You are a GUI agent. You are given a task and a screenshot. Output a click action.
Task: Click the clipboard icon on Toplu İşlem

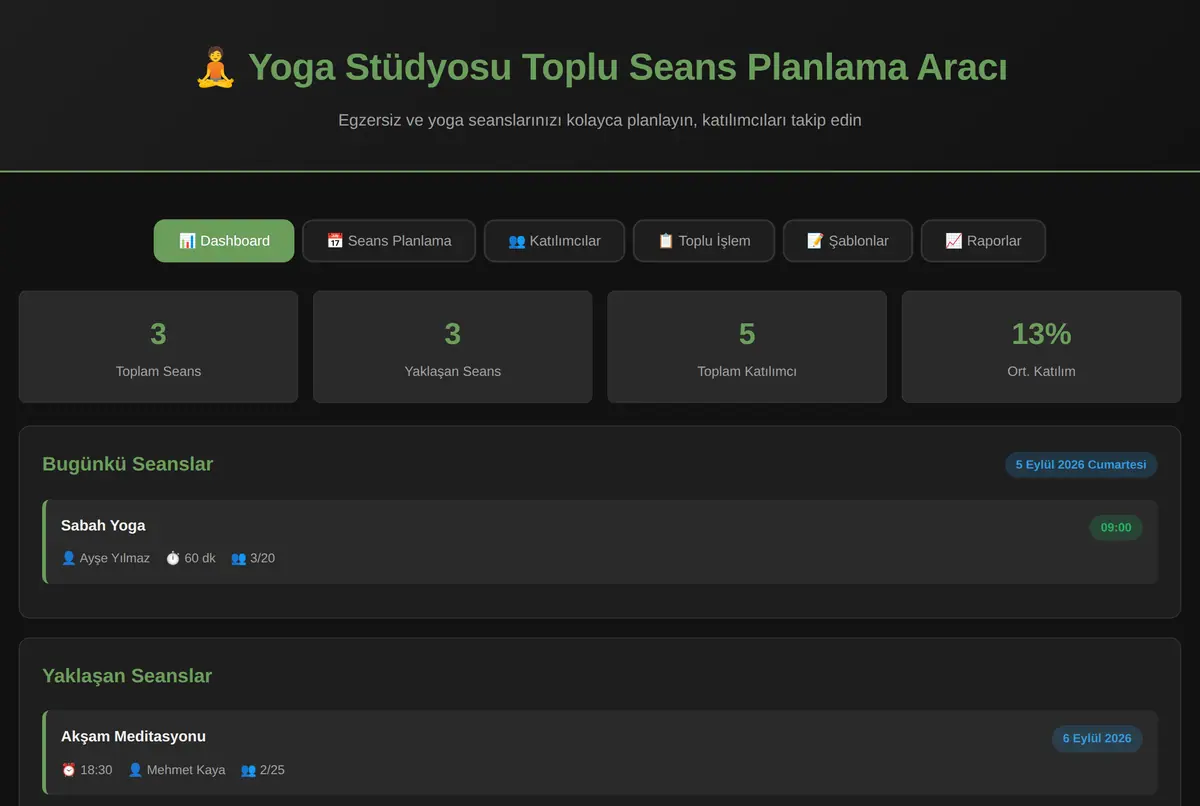(666, 241)
